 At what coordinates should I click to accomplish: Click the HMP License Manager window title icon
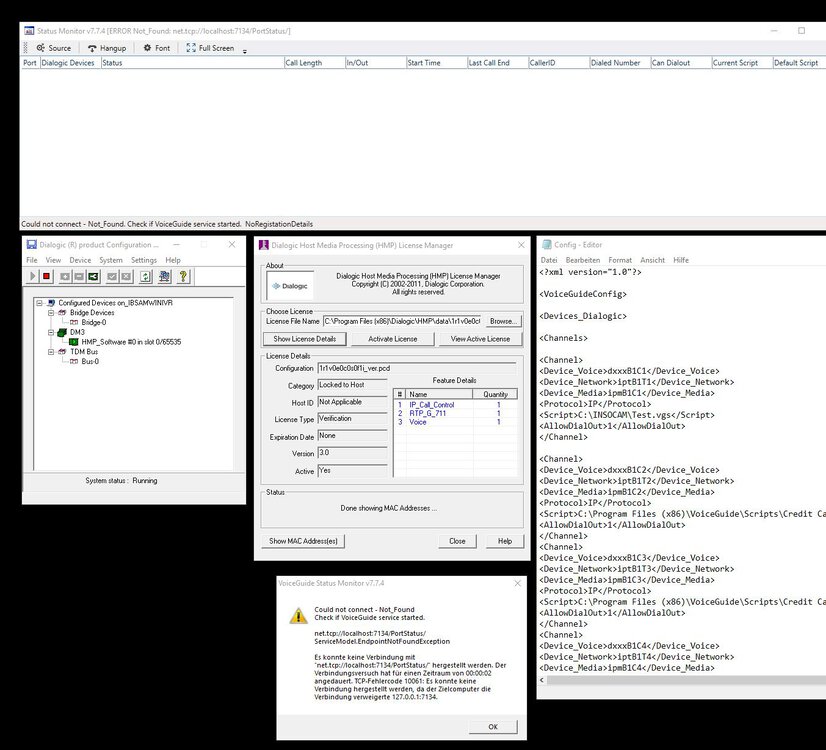click(x=263, y=245)
